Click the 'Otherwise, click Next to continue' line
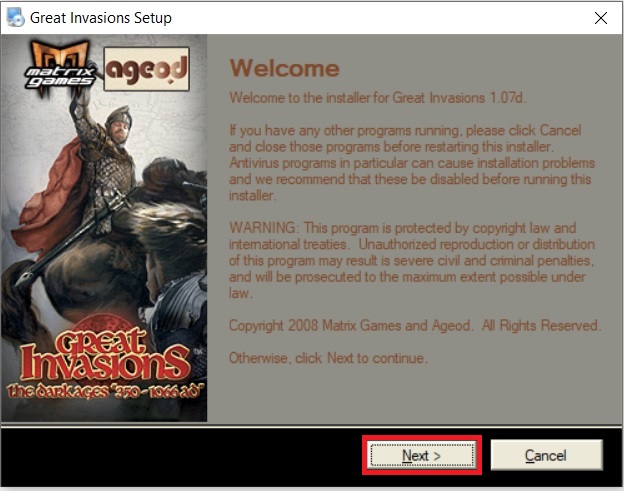Image resolution: width=624 pixels, height=491 pixels. [328, 358]
